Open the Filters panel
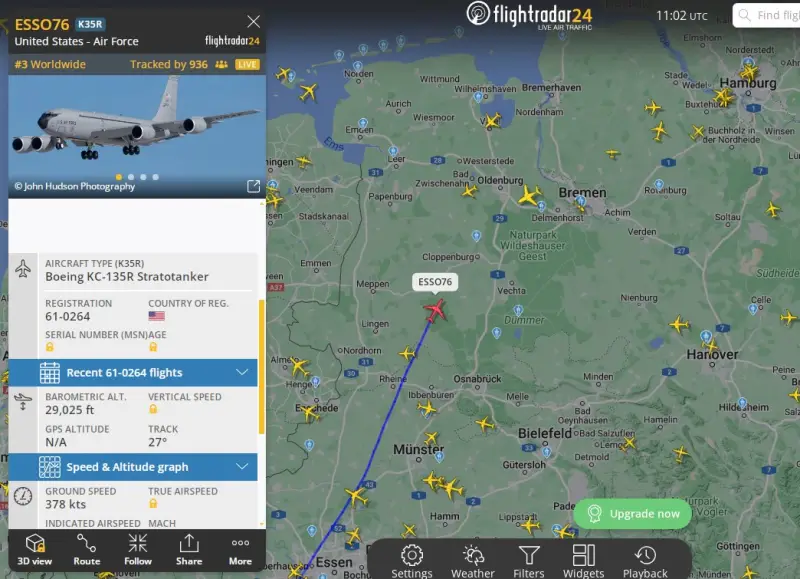Image resolution: width=800 pixels, height=579 pixels. click(529, 561)
